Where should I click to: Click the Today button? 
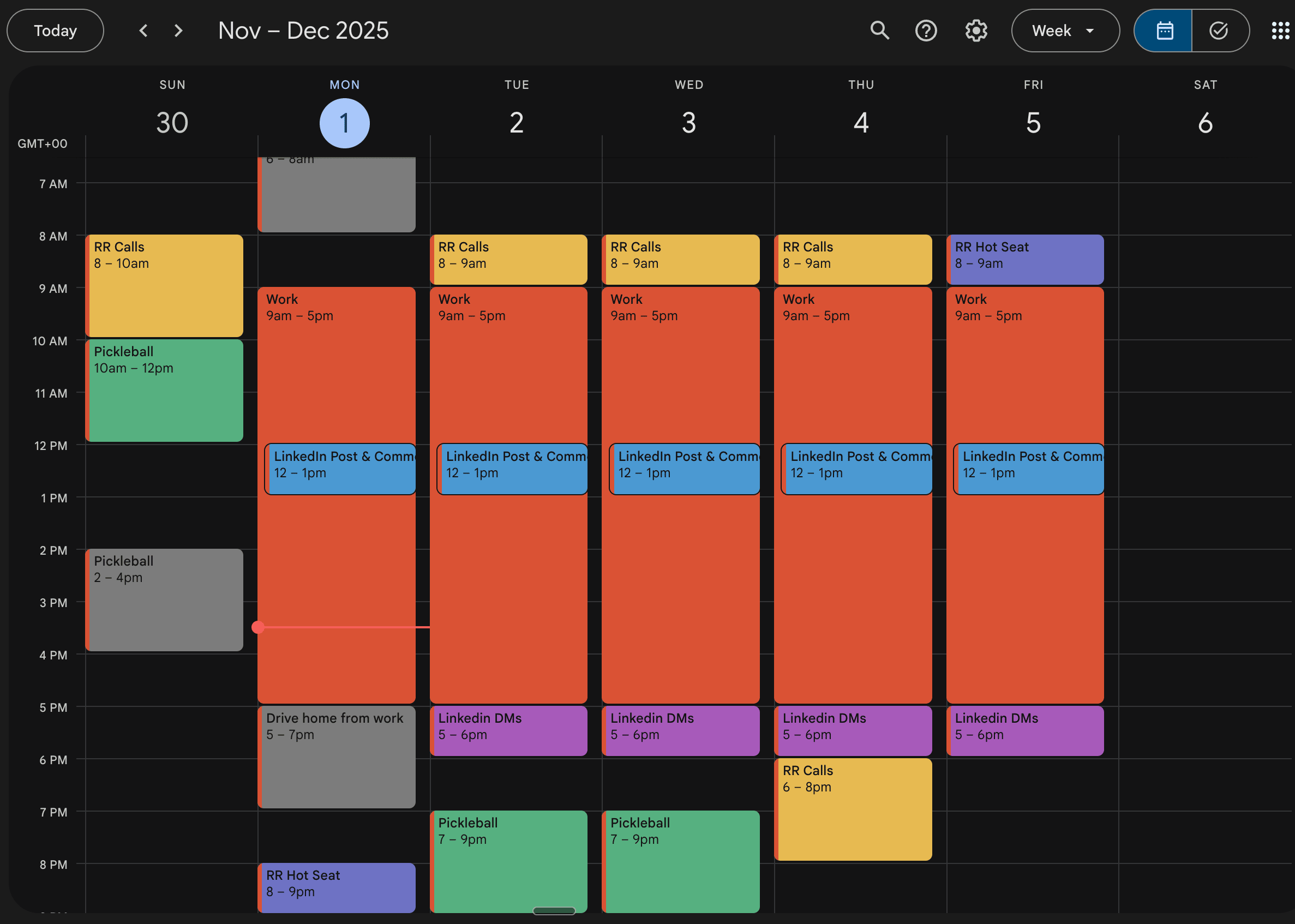[55, 30]
